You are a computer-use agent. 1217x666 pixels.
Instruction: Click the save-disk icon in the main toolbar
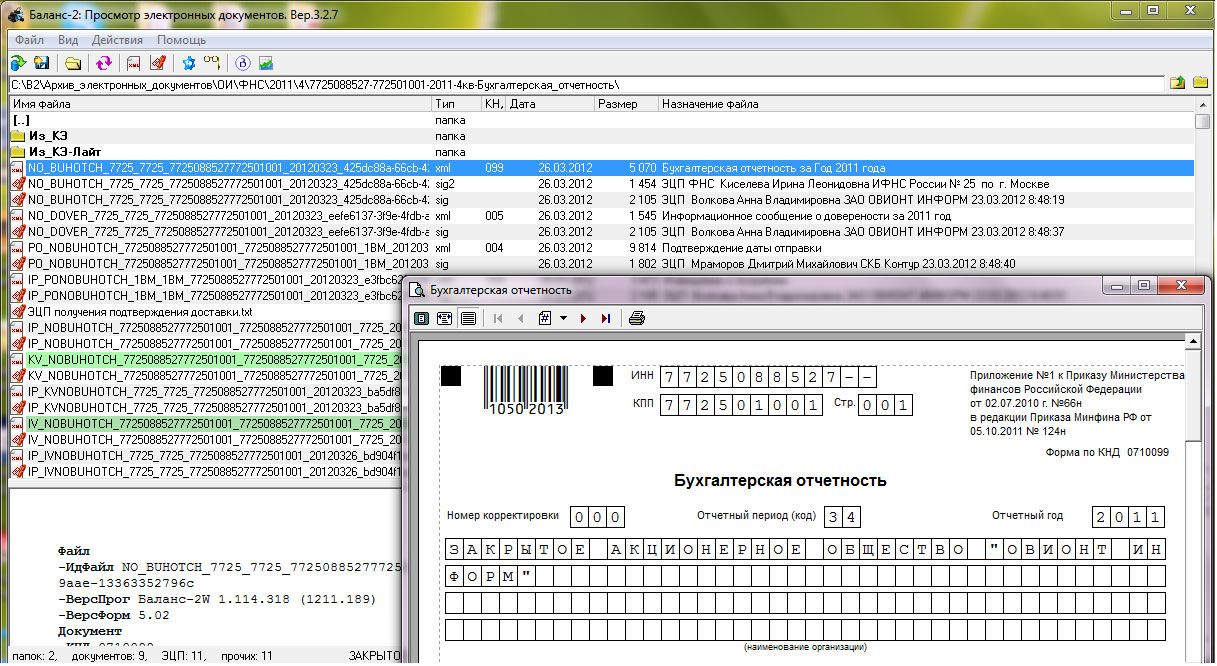(x=41, y=63)
